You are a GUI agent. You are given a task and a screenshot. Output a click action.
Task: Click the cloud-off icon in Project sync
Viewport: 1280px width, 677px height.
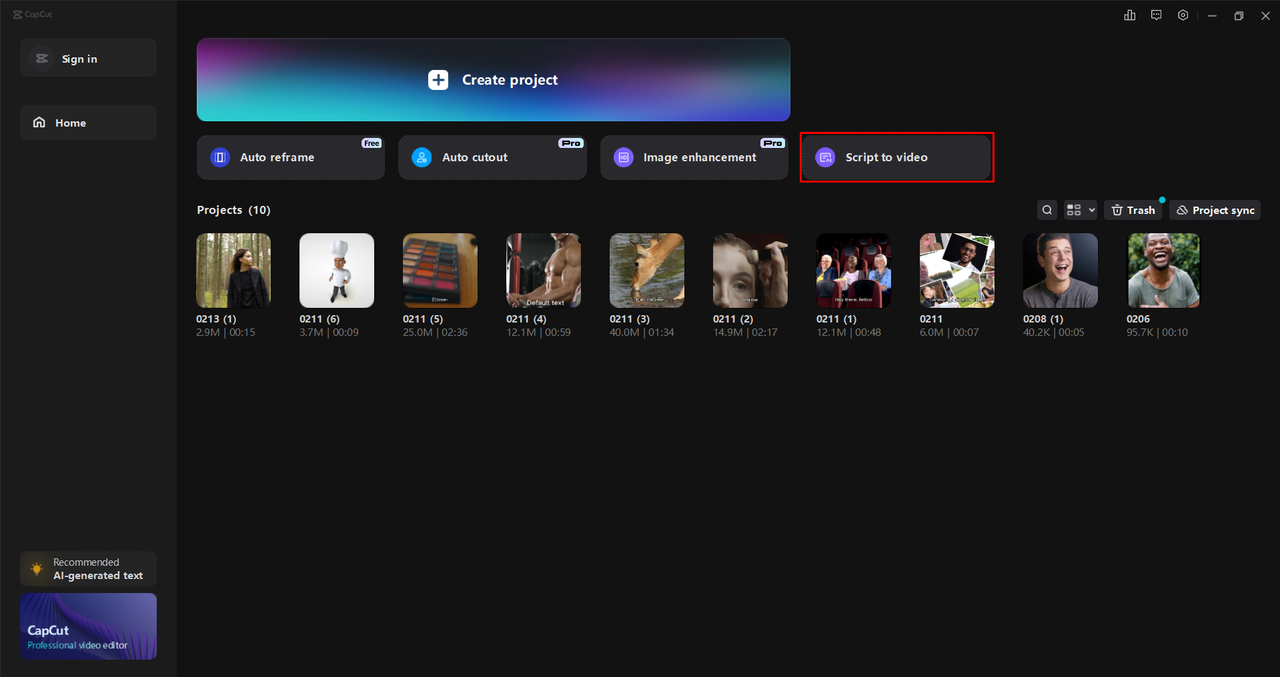pyautogui.click(x=1182, y=210)
